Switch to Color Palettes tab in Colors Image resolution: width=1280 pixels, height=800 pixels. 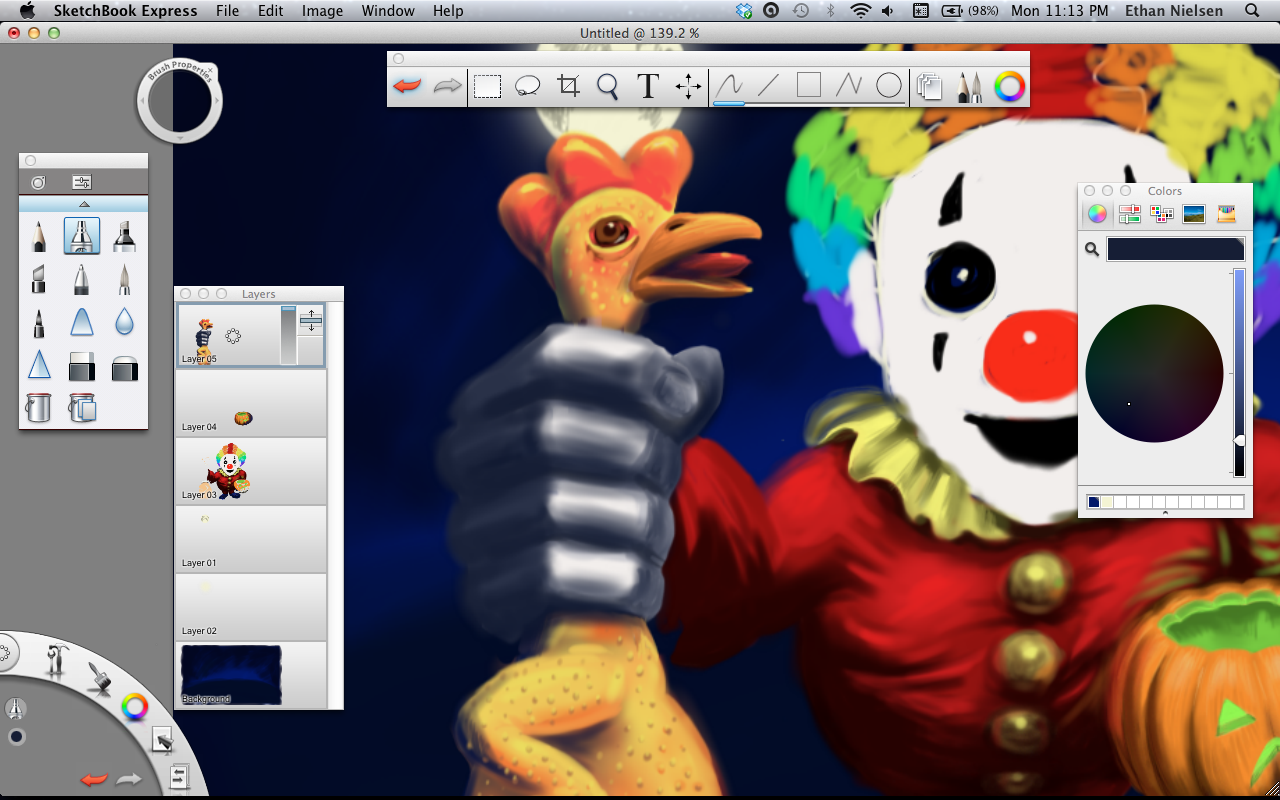[1161, 213]
